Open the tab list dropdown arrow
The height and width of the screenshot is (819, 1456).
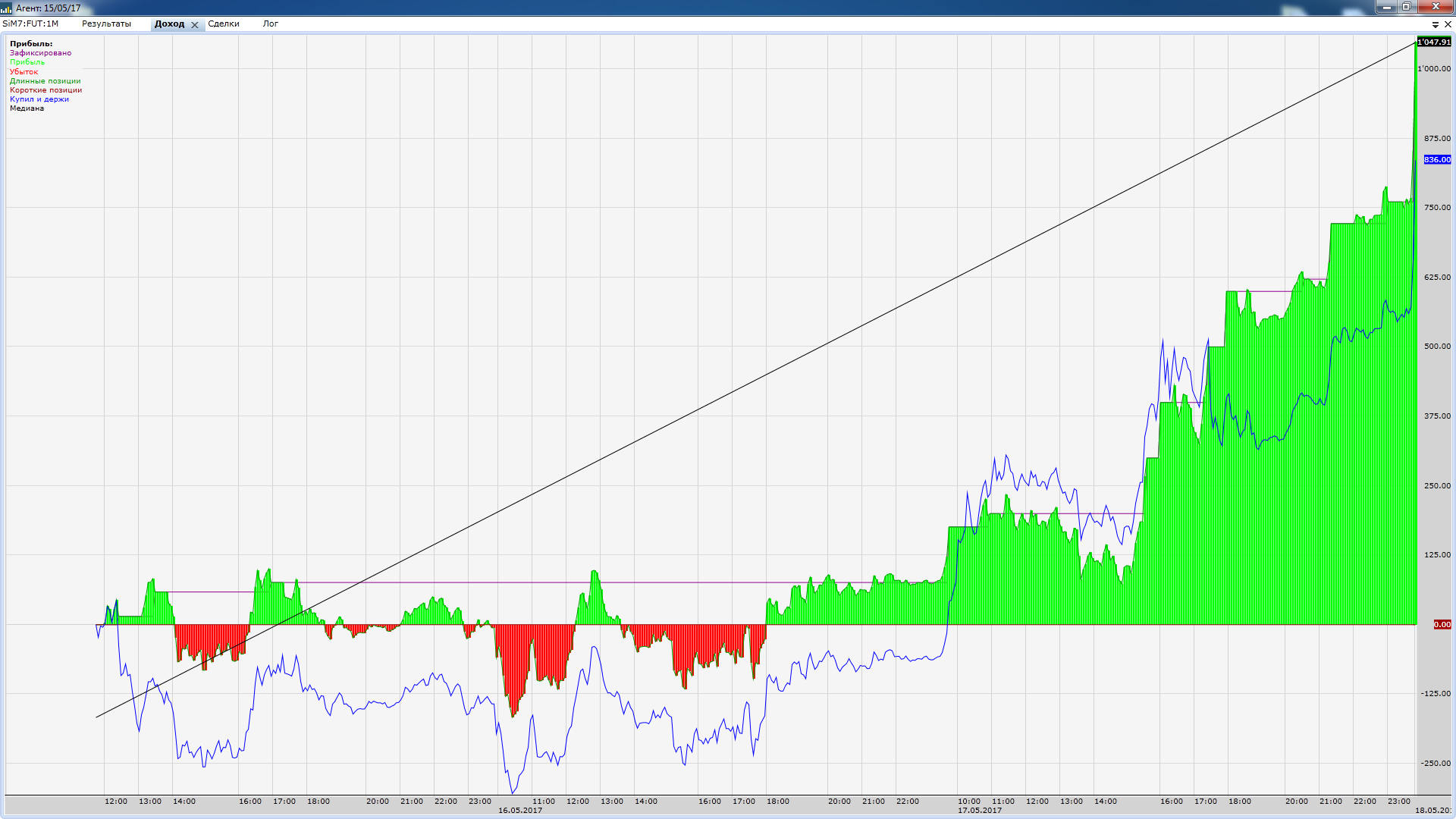tap(1436, 25)
